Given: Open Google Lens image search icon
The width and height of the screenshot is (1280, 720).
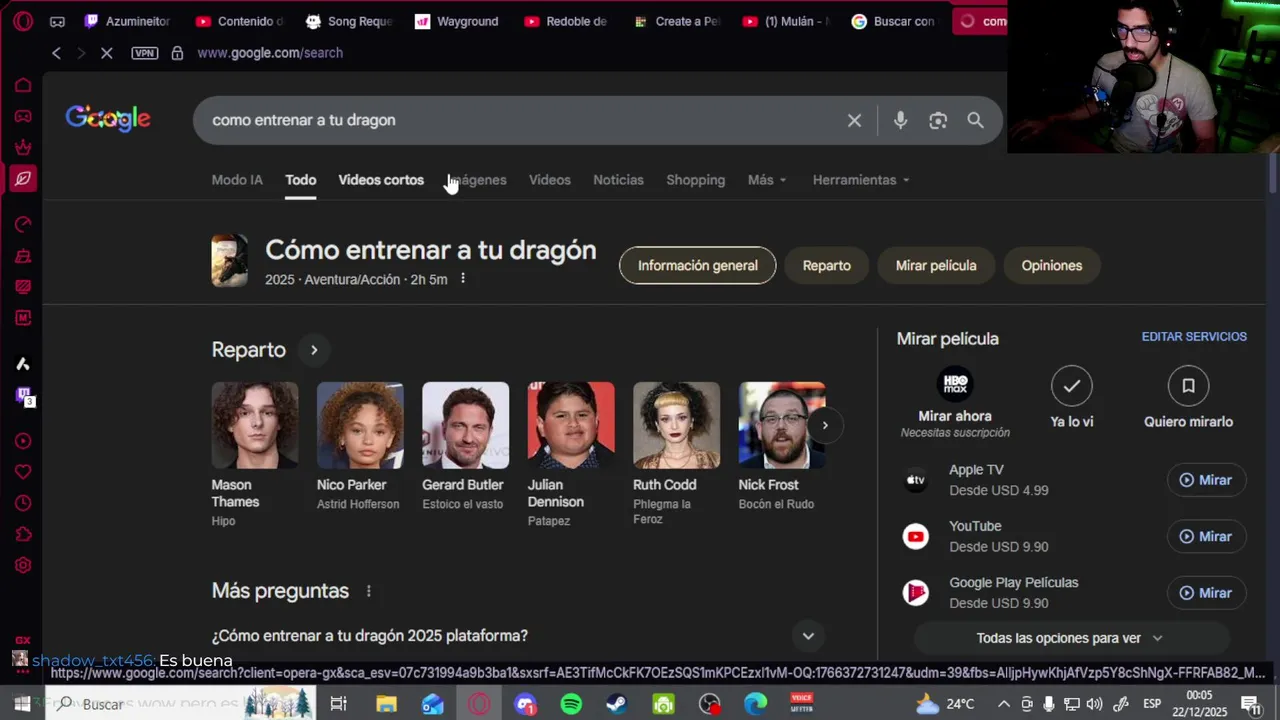Looking at the screenshot, I should coord(938,120).
